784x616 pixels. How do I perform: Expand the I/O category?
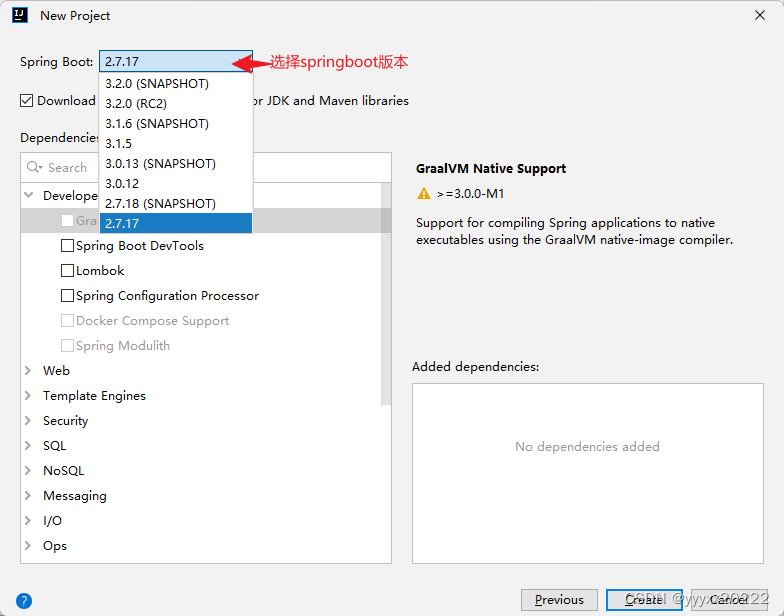pyautogui.click(x=28, y=520)
